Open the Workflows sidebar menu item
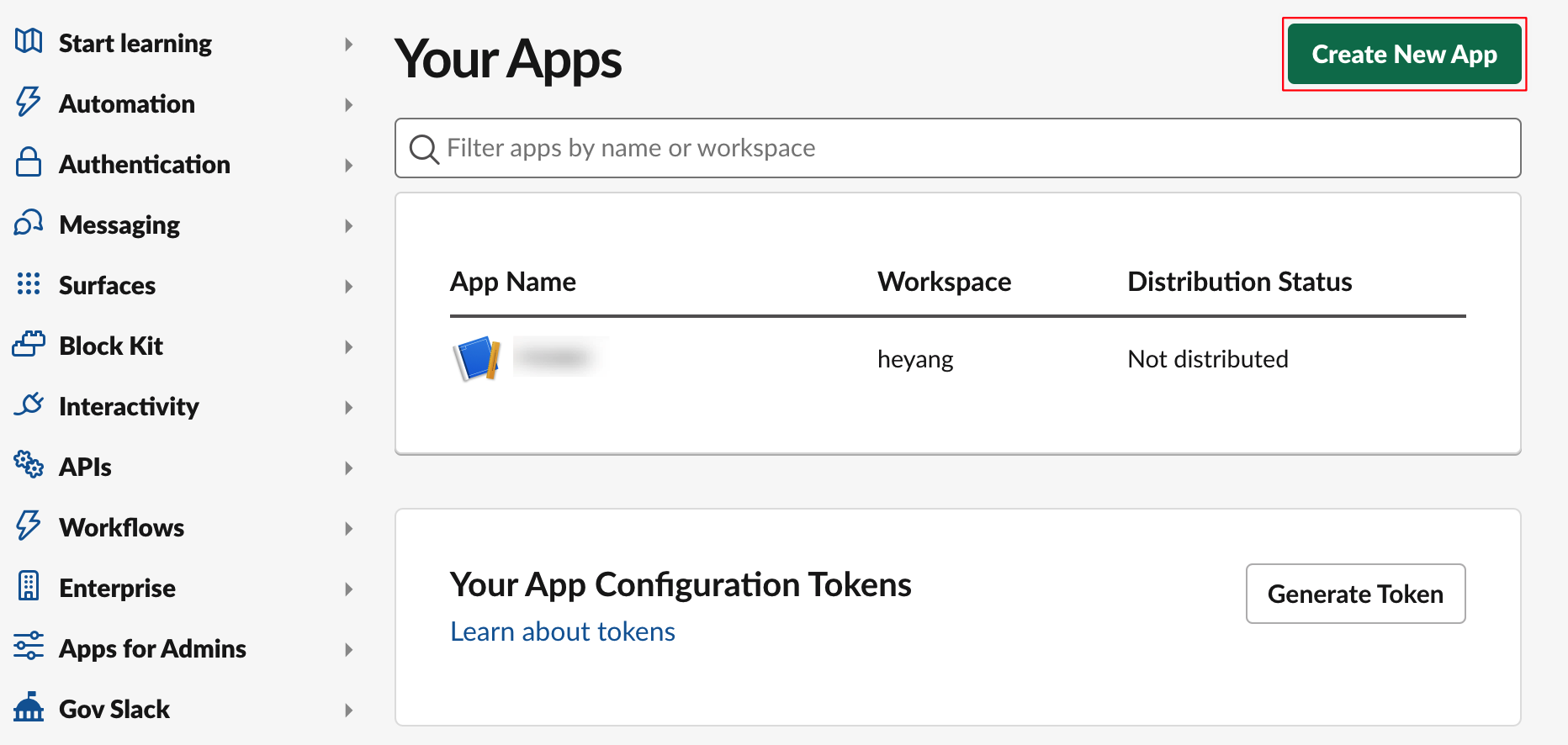The height and width of the screenshot is (745, 1568). pyautogui.click(x=122, y=528)
